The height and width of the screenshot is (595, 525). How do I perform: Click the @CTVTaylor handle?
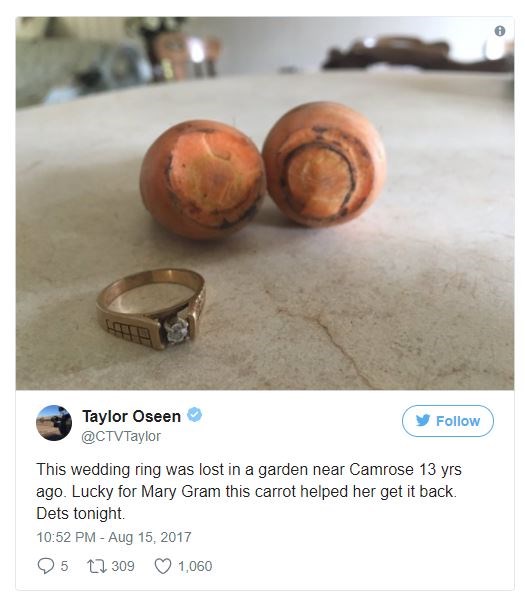pos(121,436)
